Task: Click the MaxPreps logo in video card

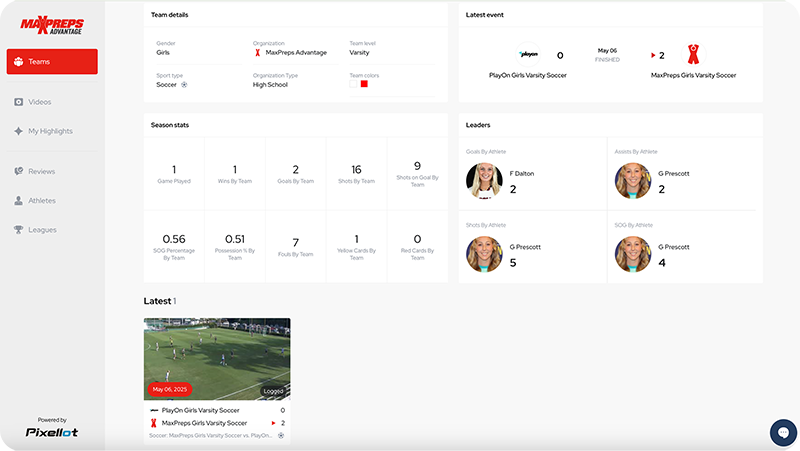Action: tap(154, 423)
